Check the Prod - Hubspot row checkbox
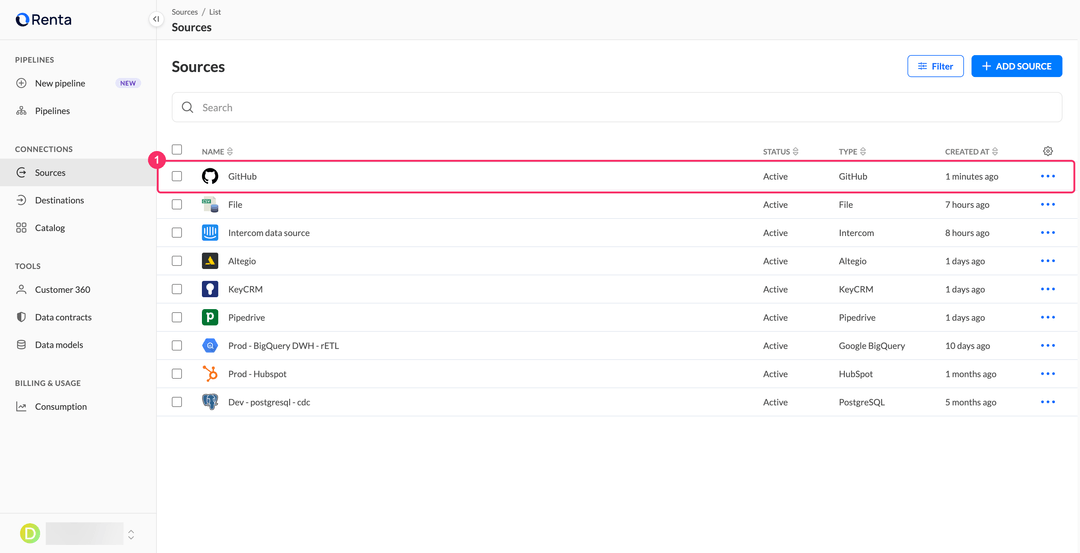Screen dimensions: 1080x553 pyautogui.click(x=177, y=374)
